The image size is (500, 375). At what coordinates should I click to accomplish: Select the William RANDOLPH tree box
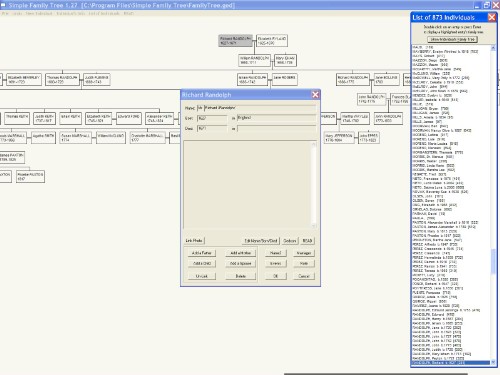coord(254,60)
